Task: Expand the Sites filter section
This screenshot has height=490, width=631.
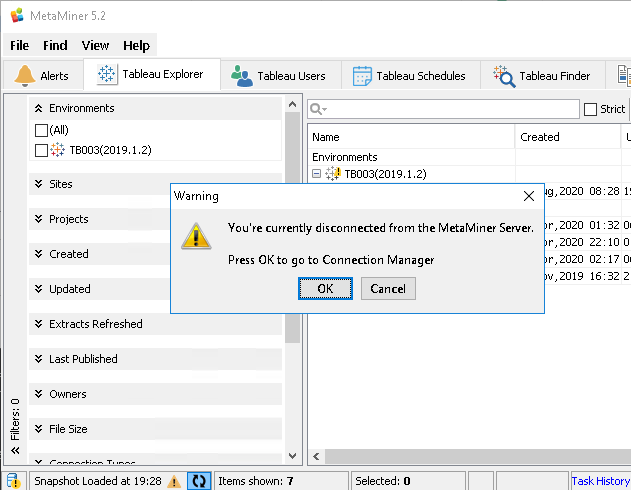Action: (x=39, y=184)
